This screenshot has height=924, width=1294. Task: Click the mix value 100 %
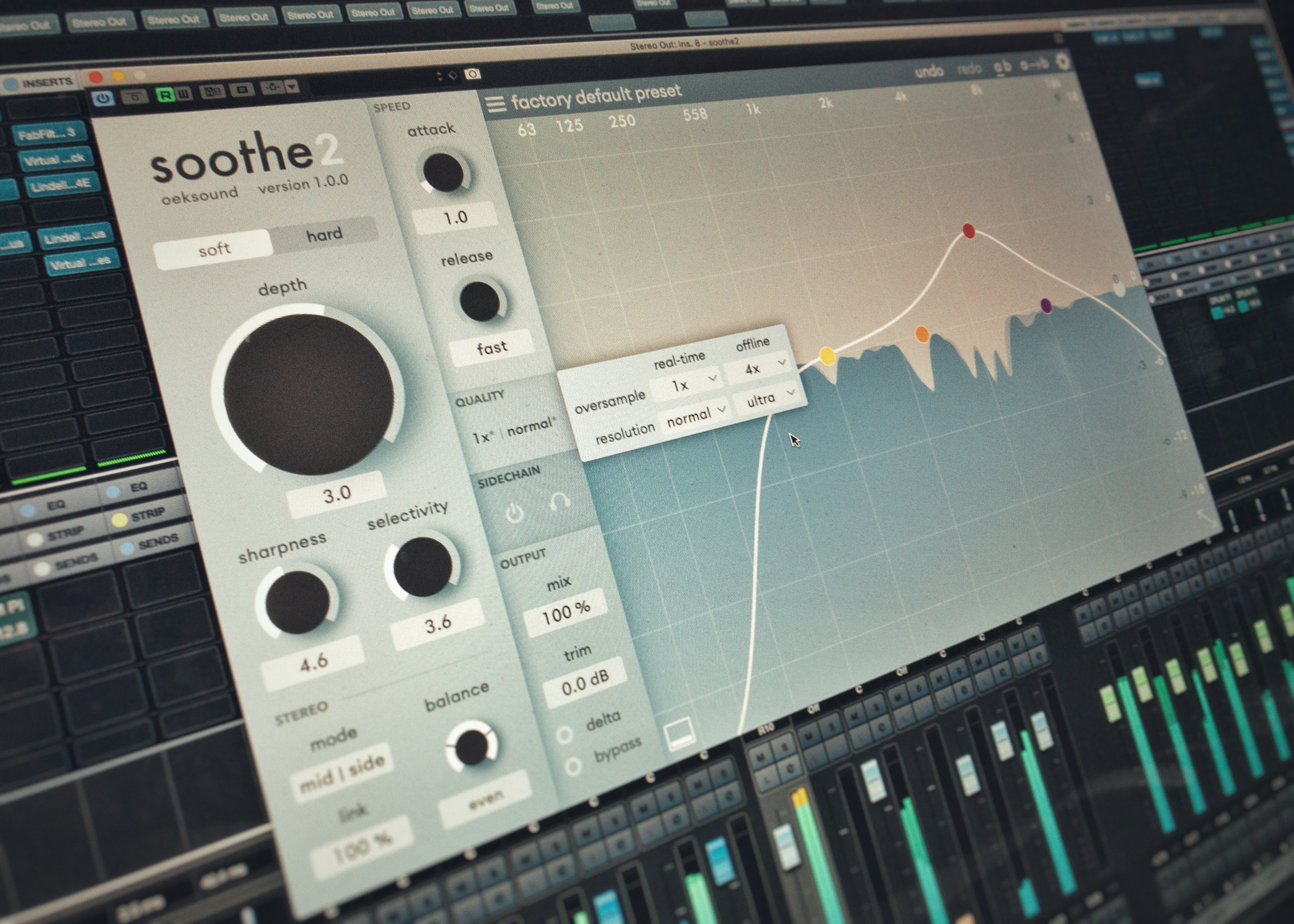click(565, 612)
